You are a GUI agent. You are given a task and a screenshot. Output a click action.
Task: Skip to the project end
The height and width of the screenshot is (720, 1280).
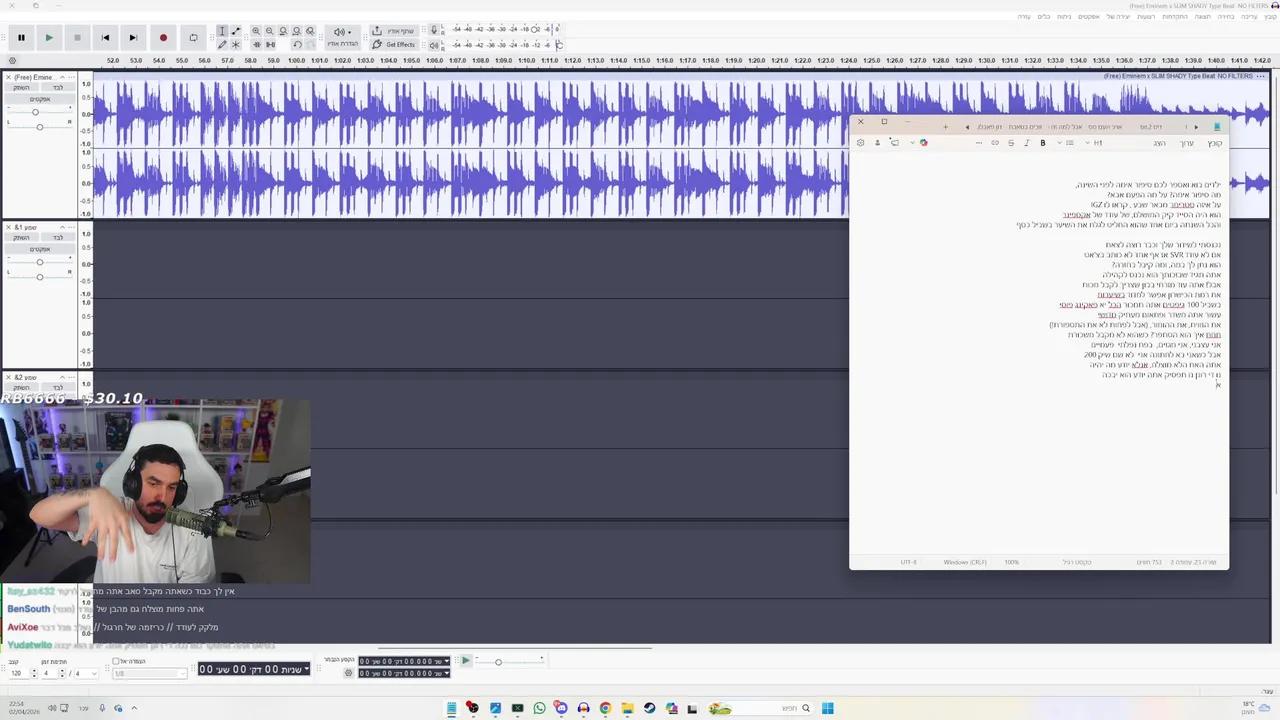133,38
